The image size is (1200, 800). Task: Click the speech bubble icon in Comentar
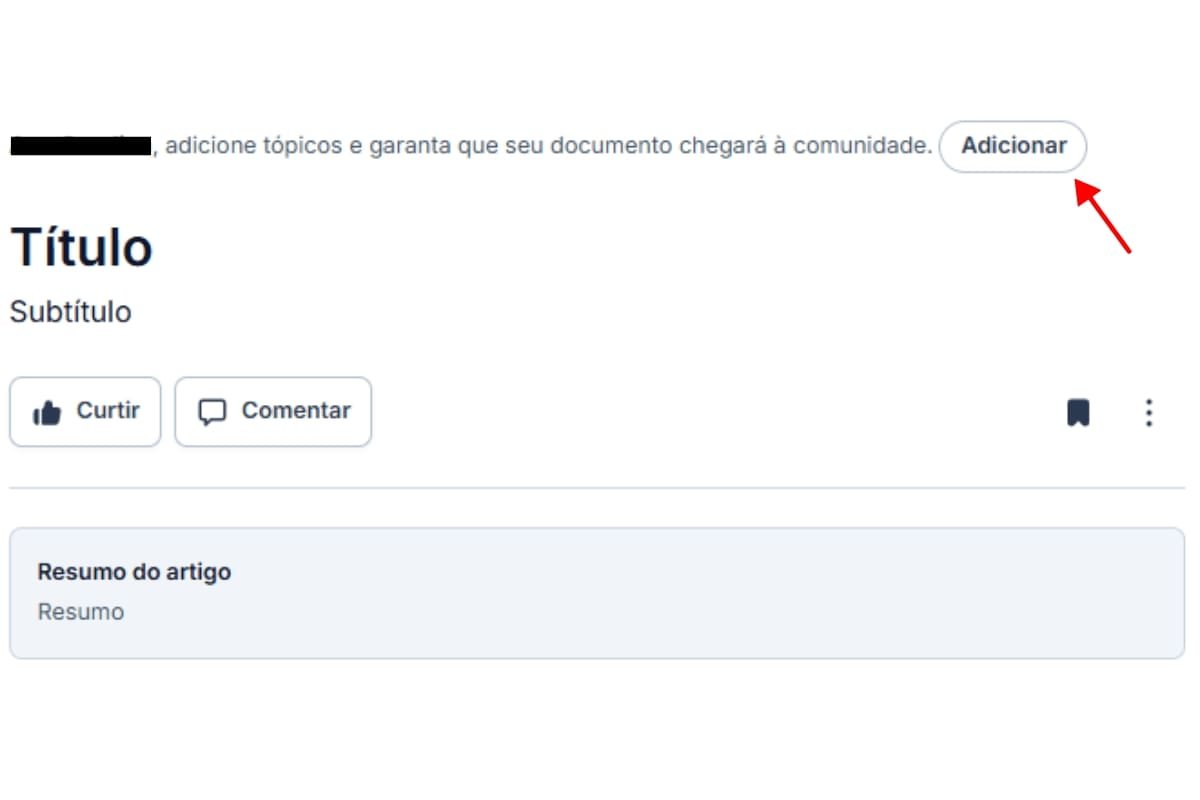[212, 412]
